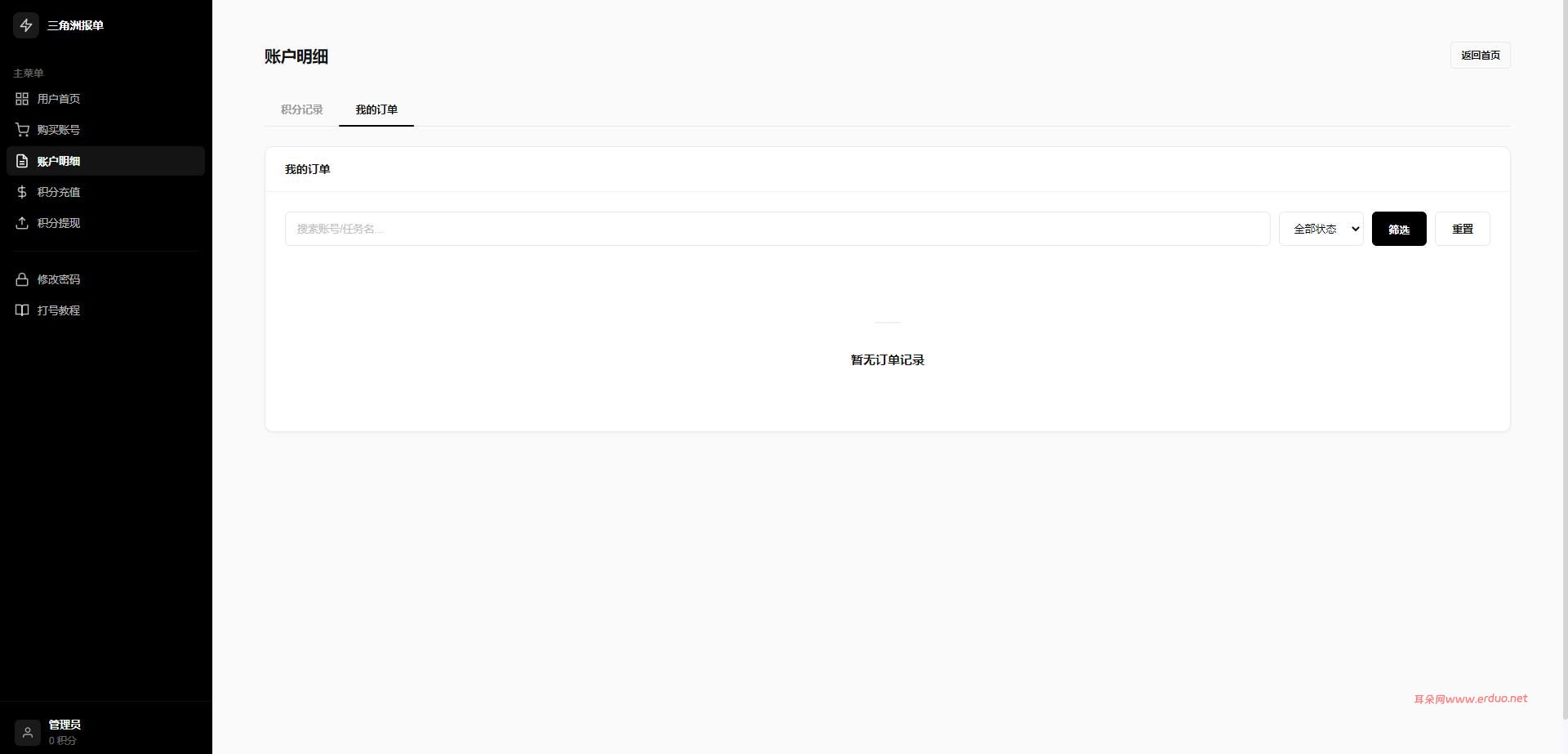
Task: Click the 用户首页 grid icon
Action: click(x=22, y=99)
